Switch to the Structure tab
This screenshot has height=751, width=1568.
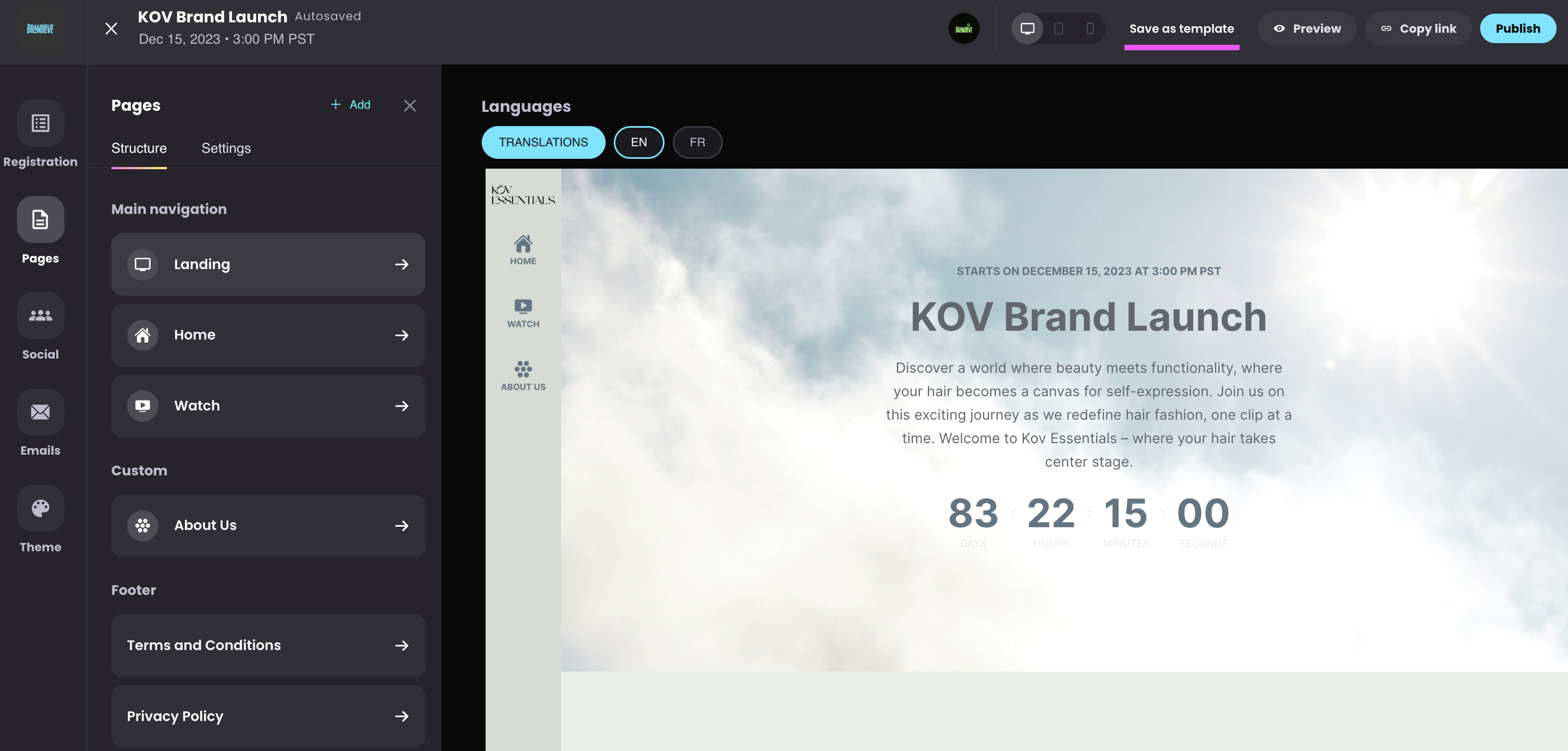point(139,148)
